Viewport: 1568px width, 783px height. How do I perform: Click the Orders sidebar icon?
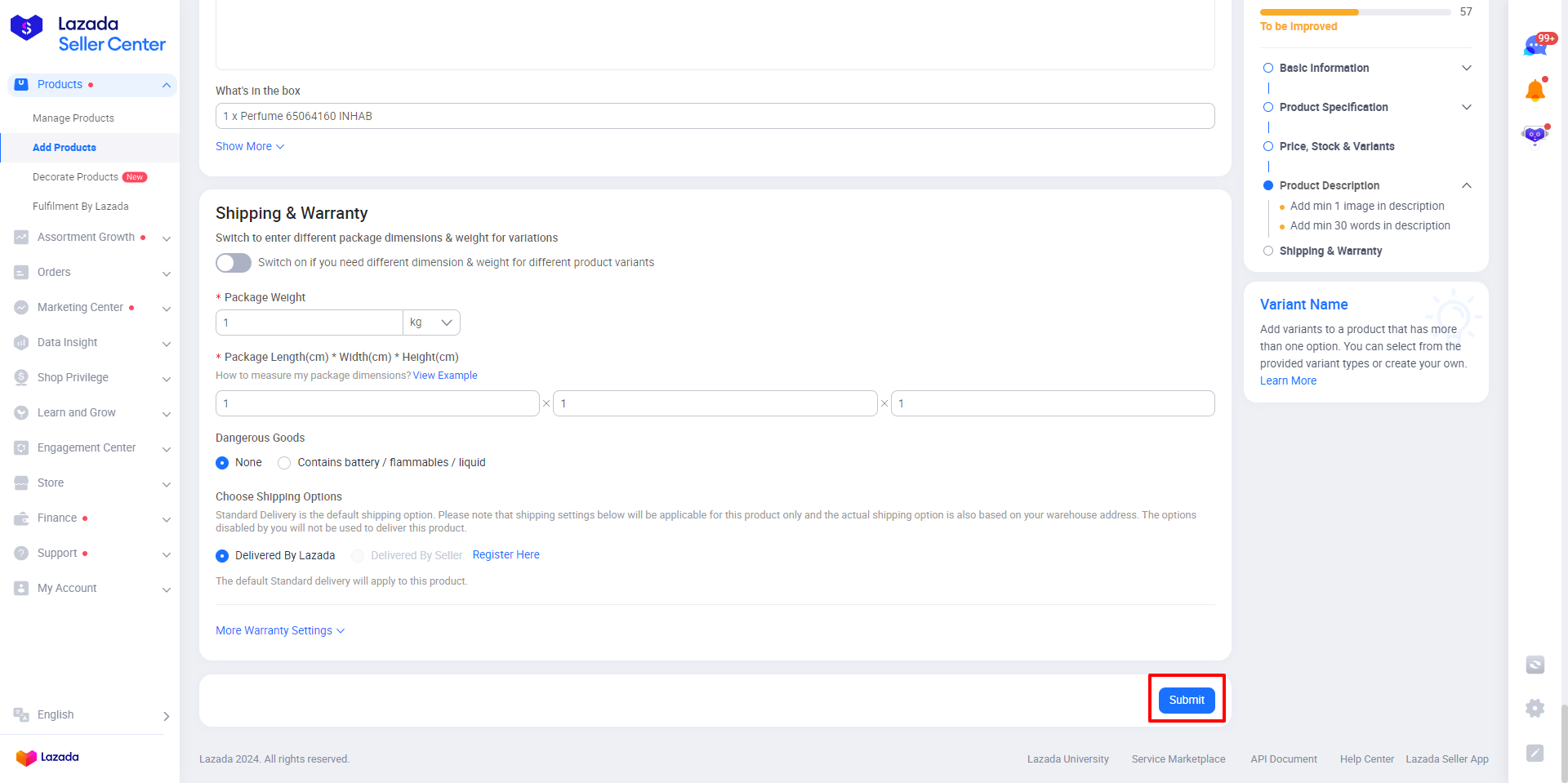click(x=21, y=272)
